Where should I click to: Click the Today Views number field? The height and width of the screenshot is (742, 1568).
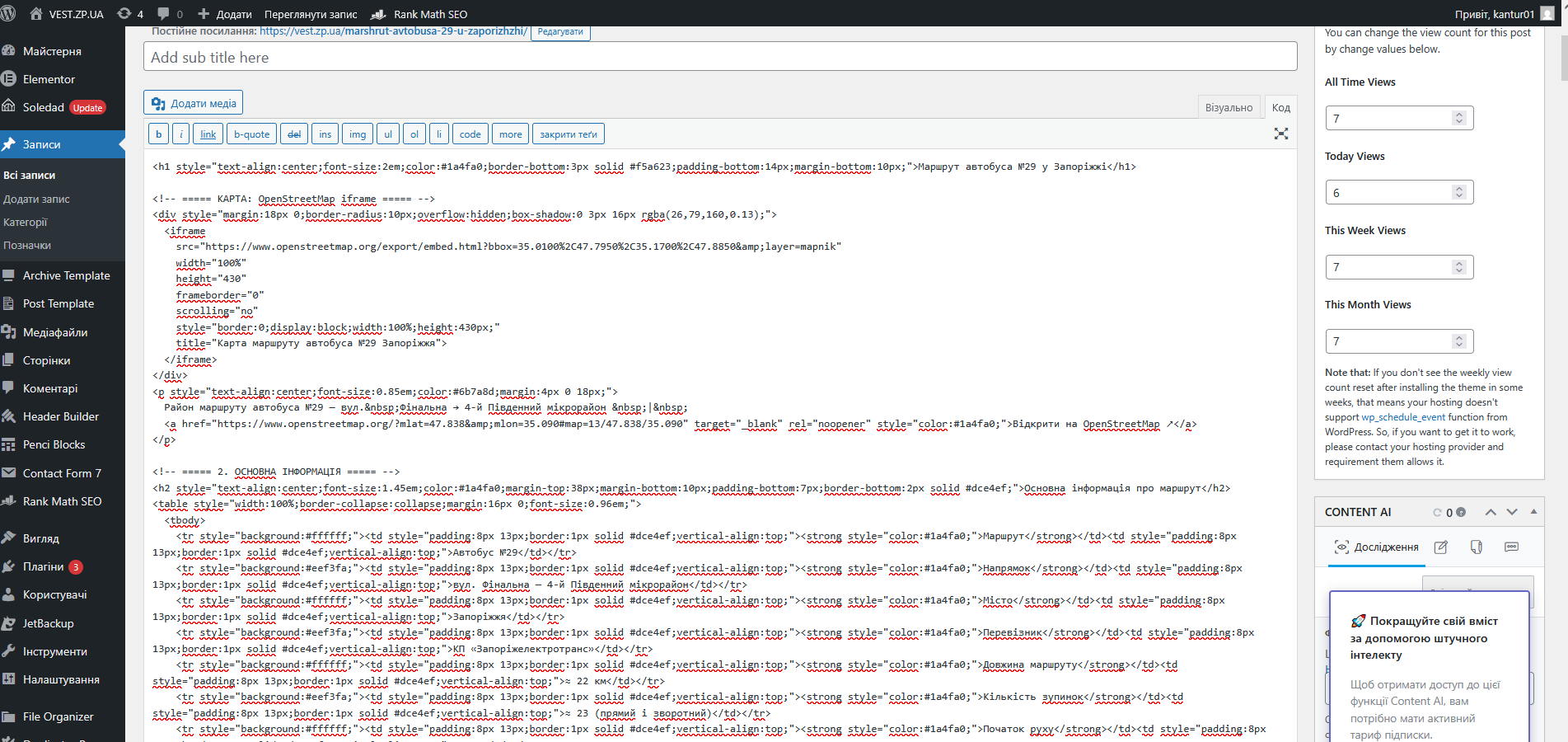[x=1399, y=192]
